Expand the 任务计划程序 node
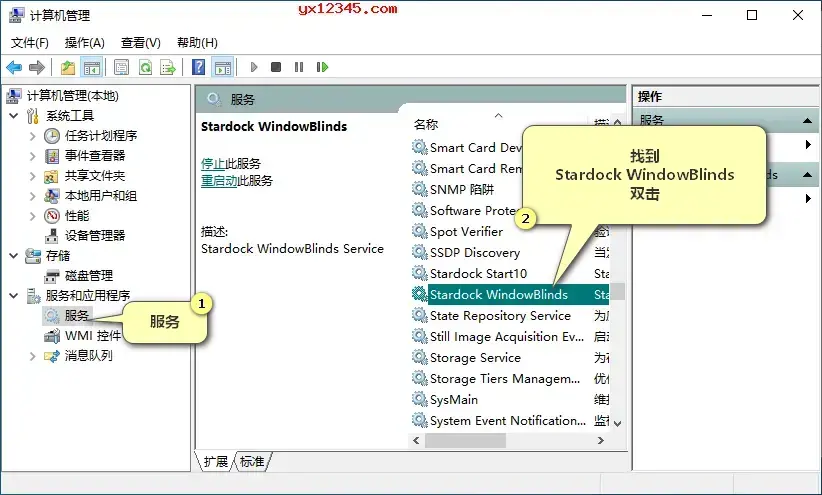This screenshot has width=822, height=495. [x=33, y=136]
